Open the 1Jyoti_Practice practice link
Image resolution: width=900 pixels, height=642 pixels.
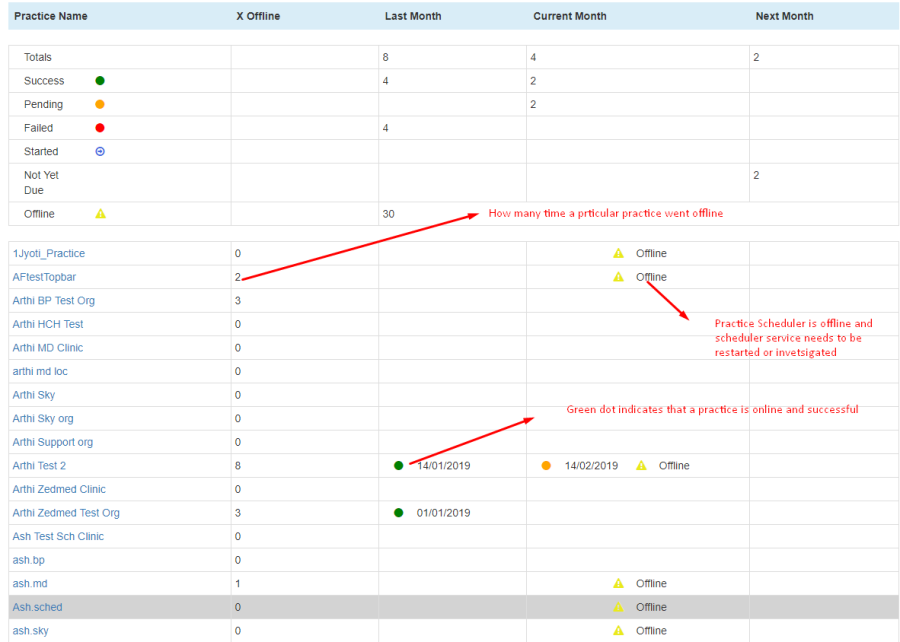click(x=49, y=254)
